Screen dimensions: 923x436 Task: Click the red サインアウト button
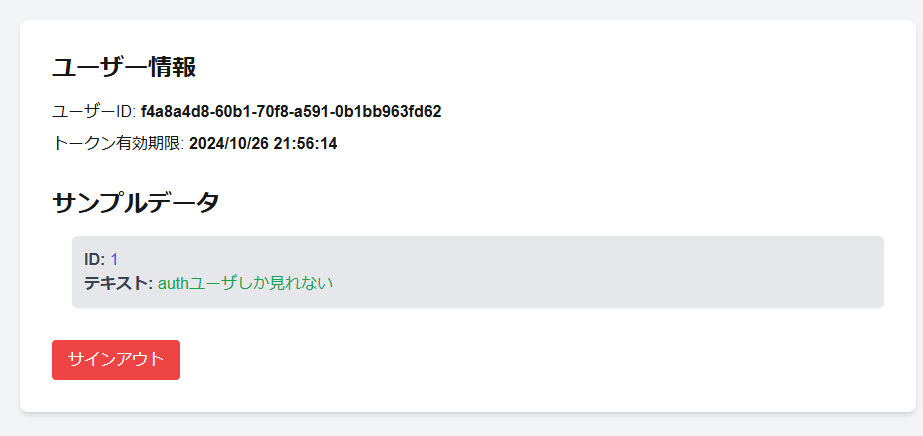(x=115, y=360)
